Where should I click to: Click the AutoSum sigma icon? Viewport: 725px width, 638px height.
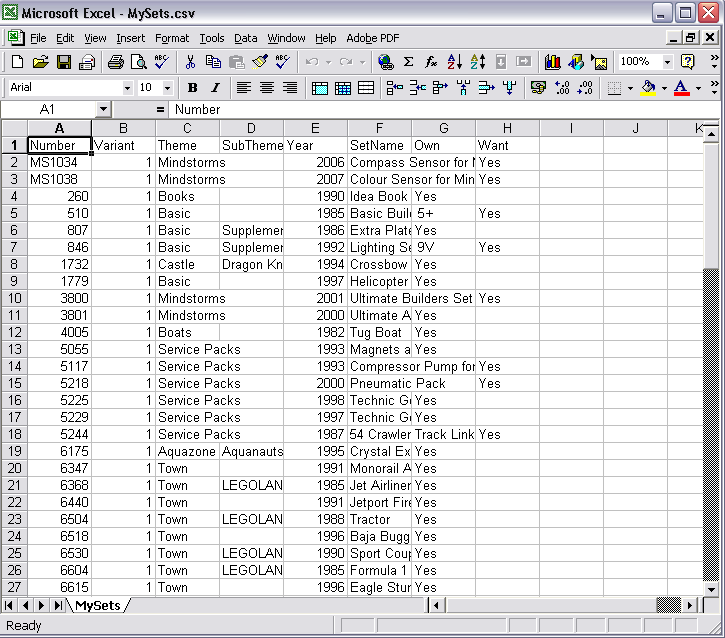(x=408, y=61)
